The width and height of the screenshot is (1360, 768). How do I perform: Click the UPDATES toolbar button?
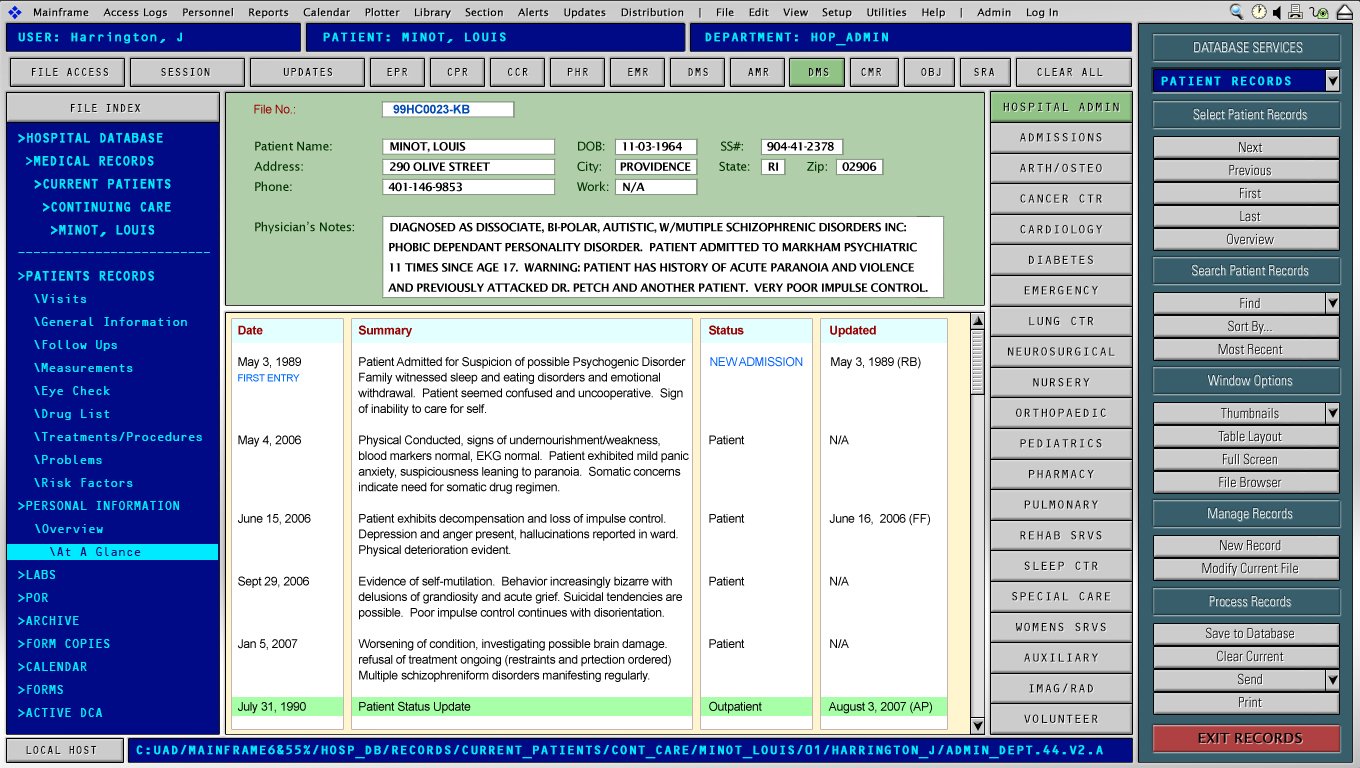tap(308, 72)
